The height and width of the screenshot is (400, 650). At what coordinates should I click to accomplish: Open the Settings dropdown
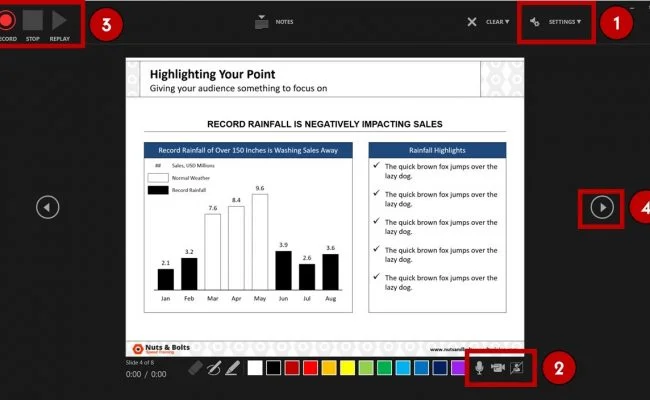(x=565, y=22)
